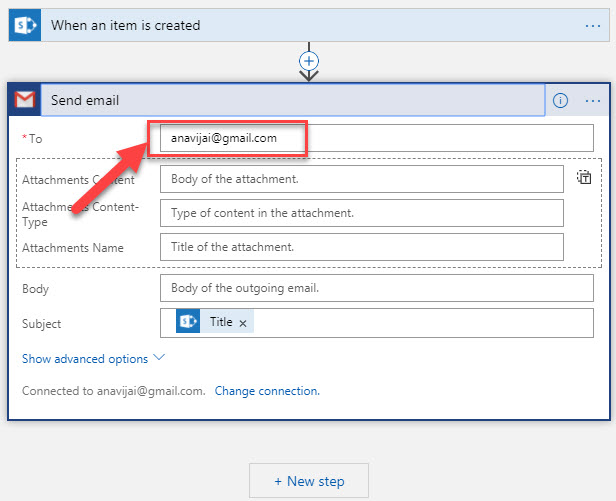Image resolution: width=616 pixels, height=501 pixels.
Task: Click the Attachments Content field
Action: click(361, 179)
